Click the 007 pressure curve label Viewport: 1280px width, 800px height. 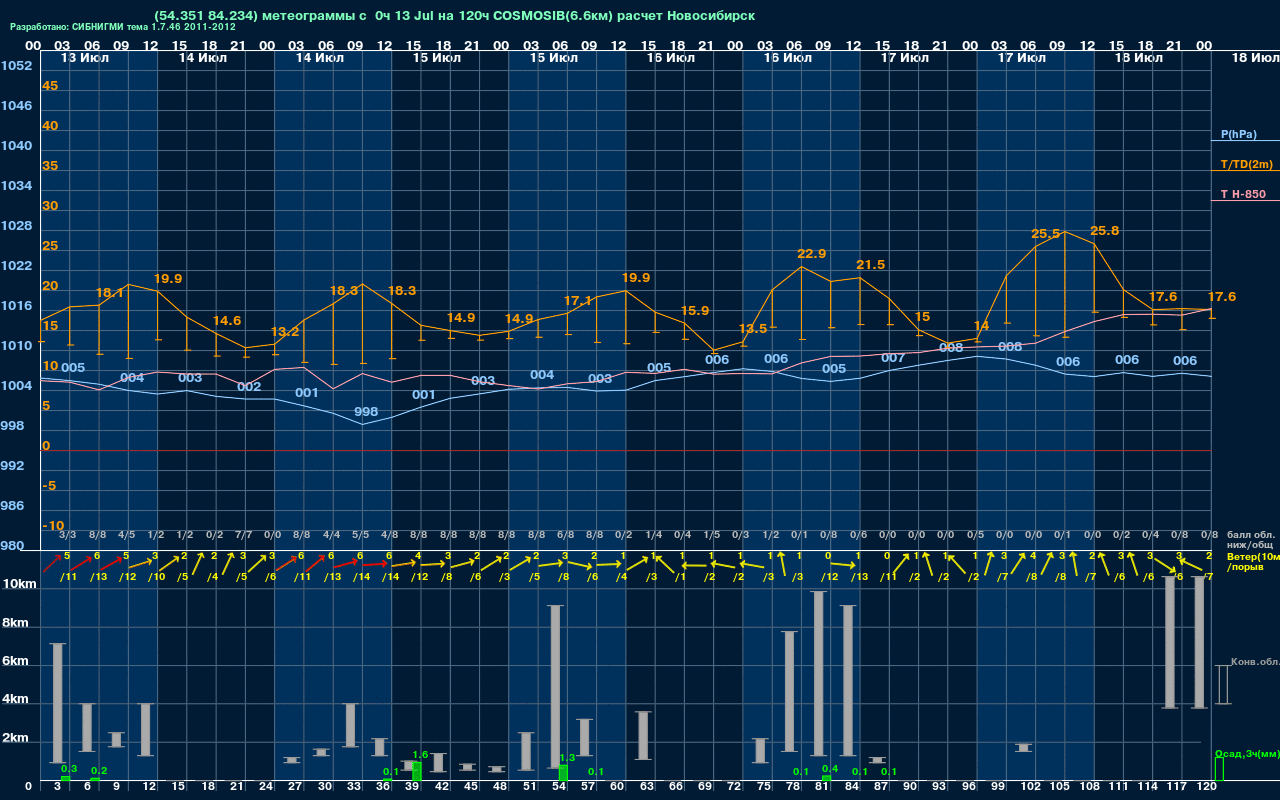(893, 358)
